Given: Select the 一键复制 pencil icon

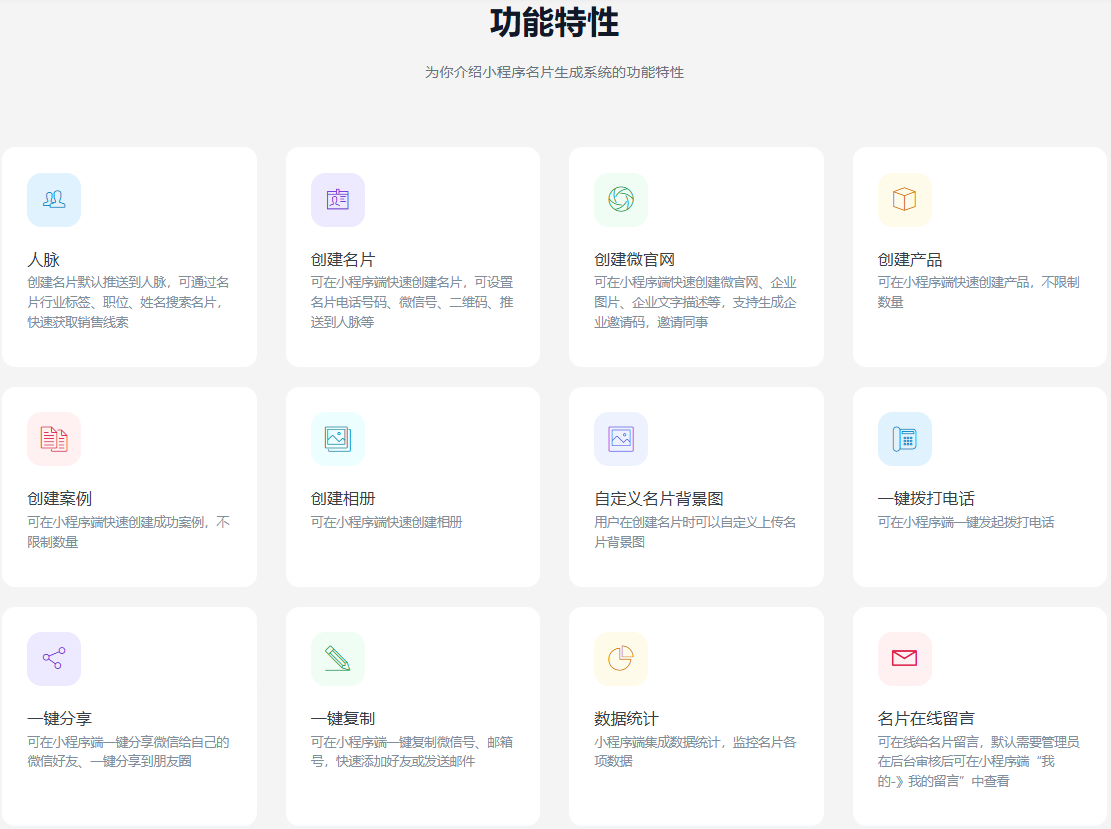Looking at the screenshot, I should click(x=338, y=659).
